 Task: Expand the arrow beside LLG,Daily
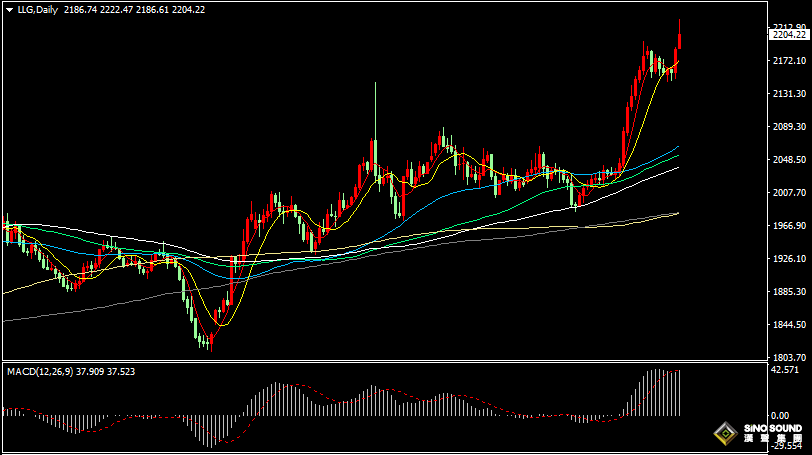(9, 9)
